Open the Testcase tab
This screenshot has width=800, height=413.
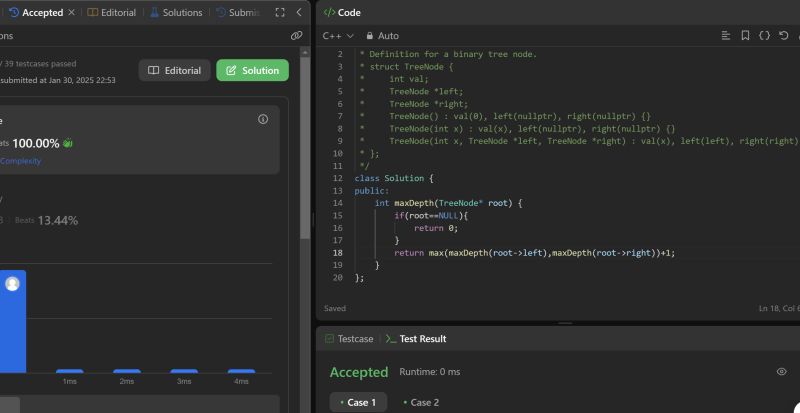point(349,338)
